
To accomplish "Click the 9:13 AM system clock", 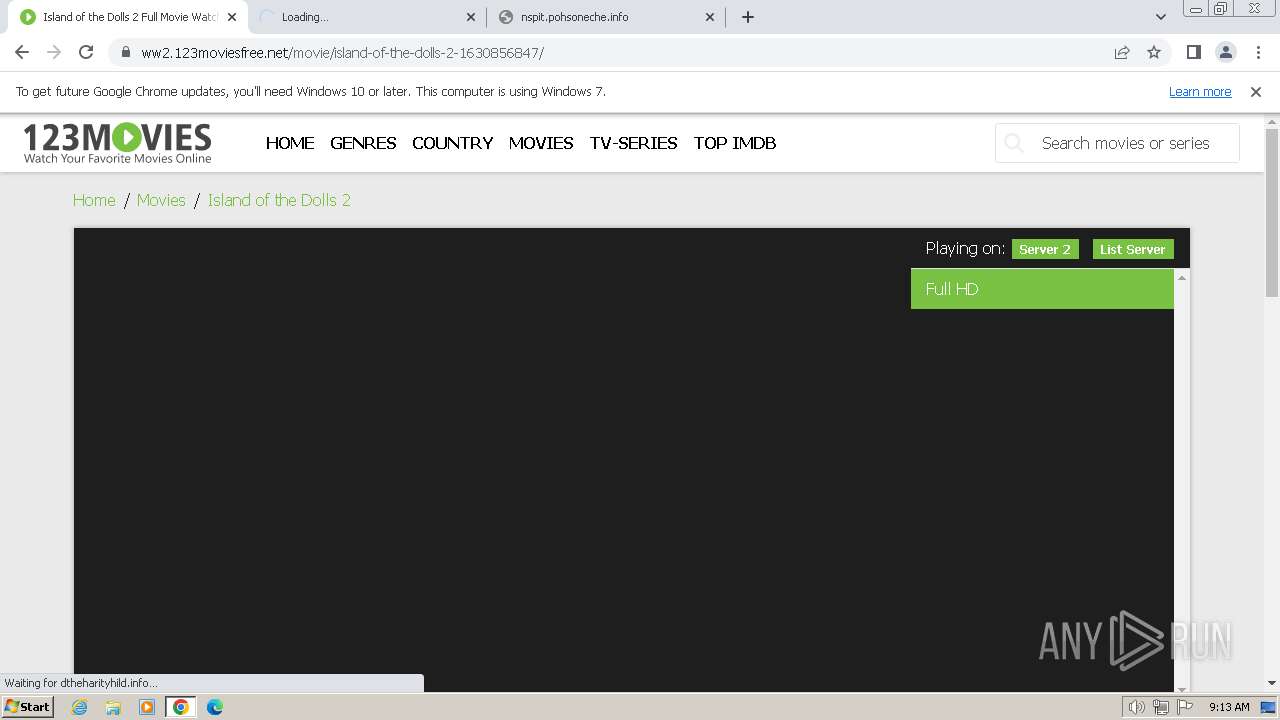I will click(1229, 707).
